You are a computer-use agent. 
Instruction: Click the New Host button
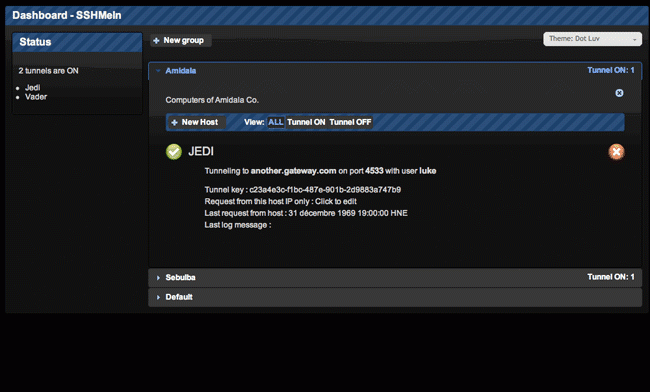(196, 122)
